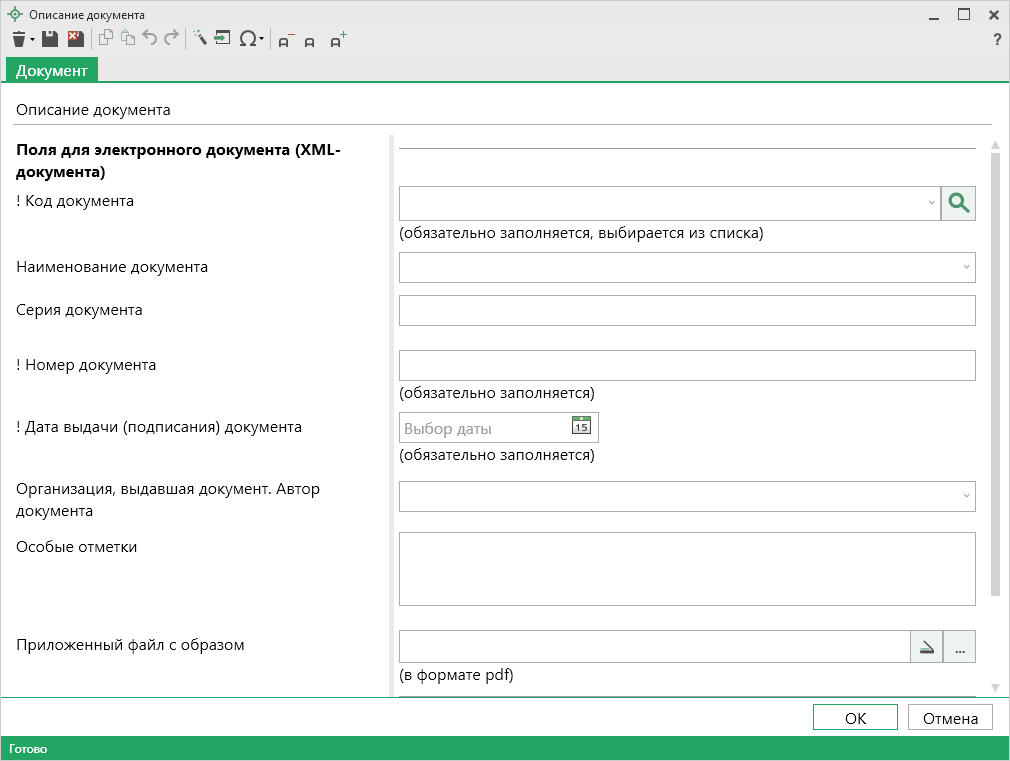
Task: Reset font size with plain A icon
Action: click(x=310, y=42)
